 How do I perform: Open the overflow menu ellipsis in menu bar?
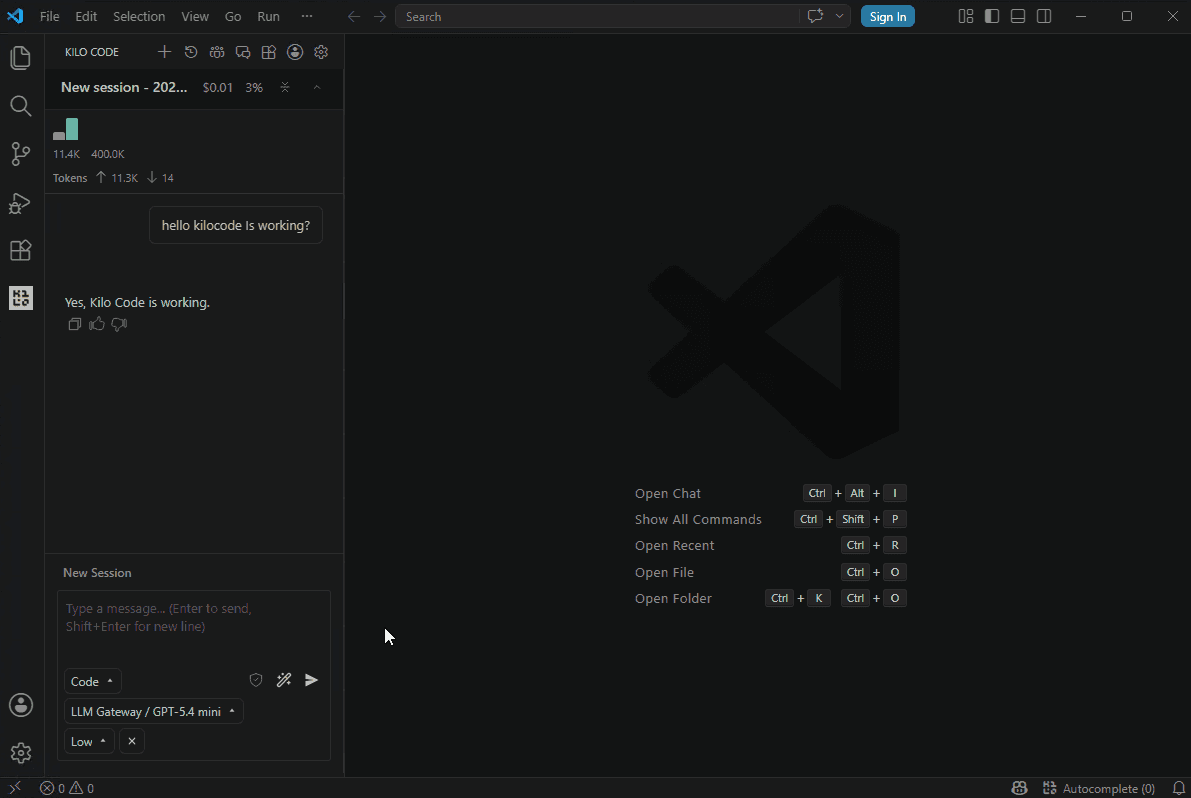pos(307,16)
